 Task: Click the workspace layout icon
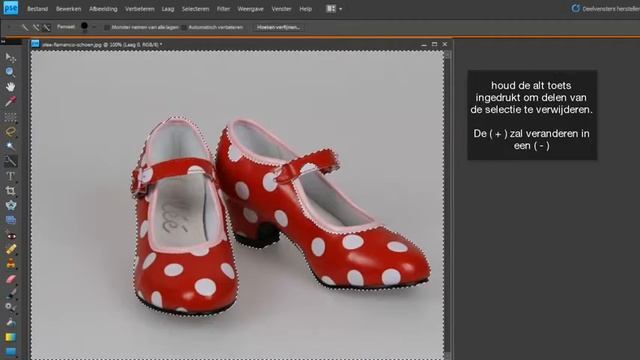pyautogui.click(x=331, y=9)
